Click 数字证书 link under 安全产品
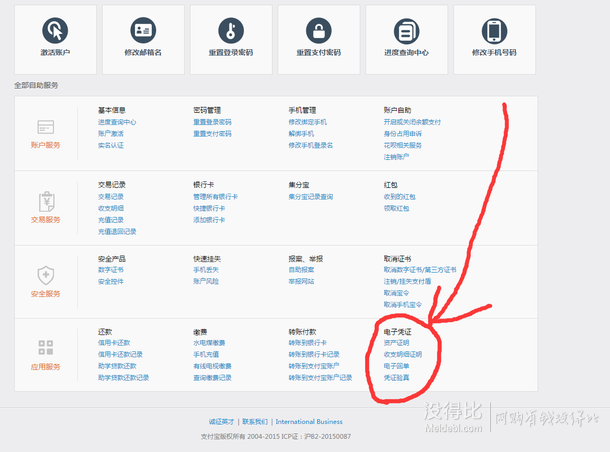Screen dimensions: 610x452 click(111, 270)
